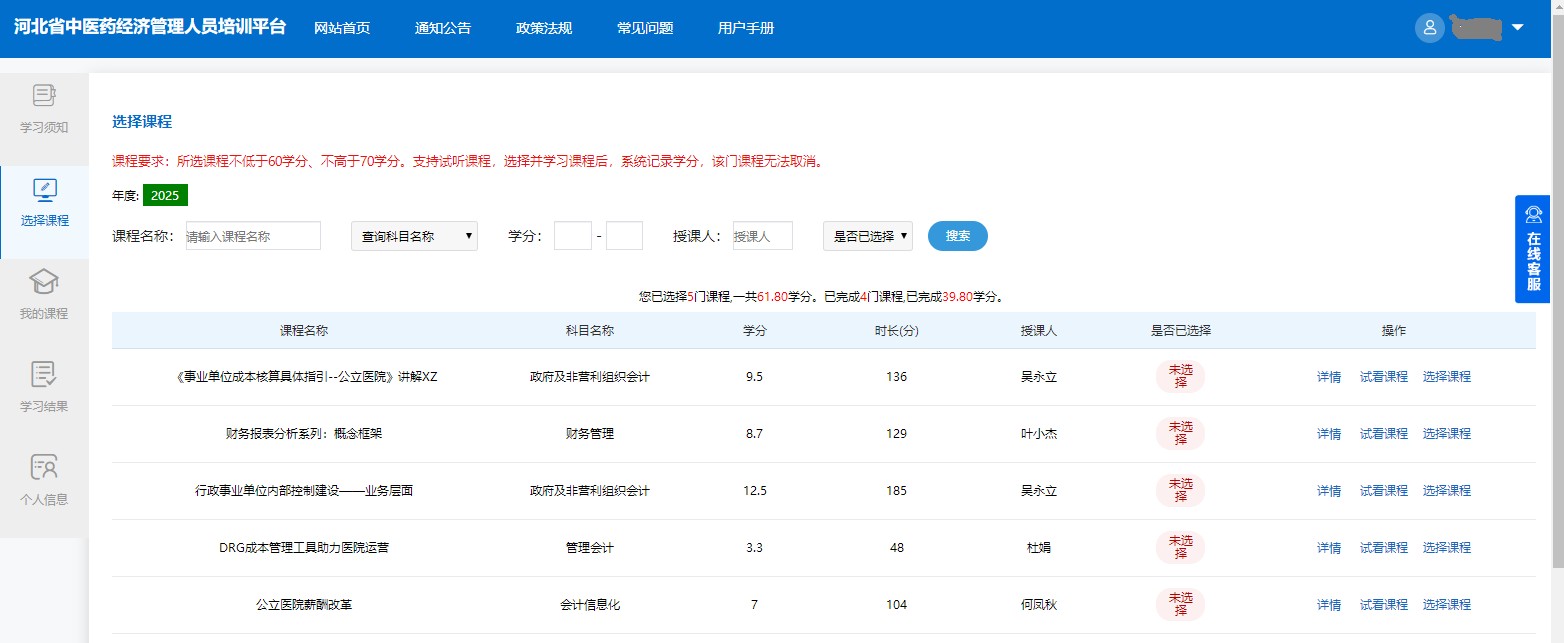This screenshot has height=643, width=1564.
Task: Browse 政策法规 in the top menu
Action: pos(543,27)
